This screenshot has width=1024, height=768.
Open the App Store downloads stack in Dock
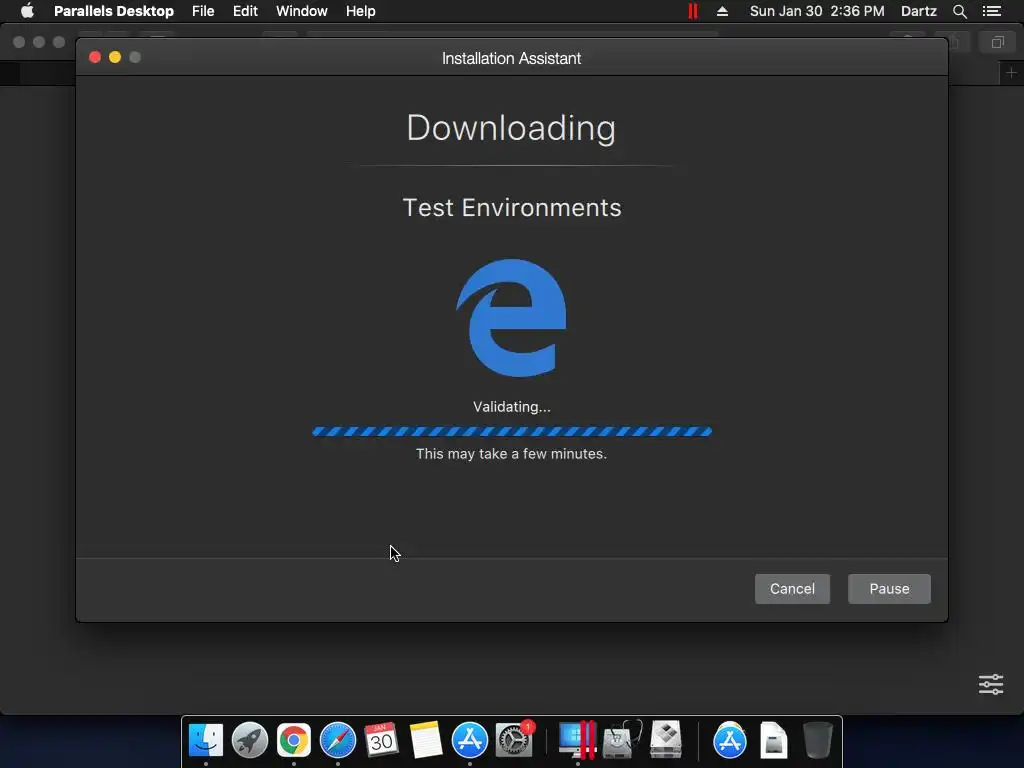tap(729, 741)
